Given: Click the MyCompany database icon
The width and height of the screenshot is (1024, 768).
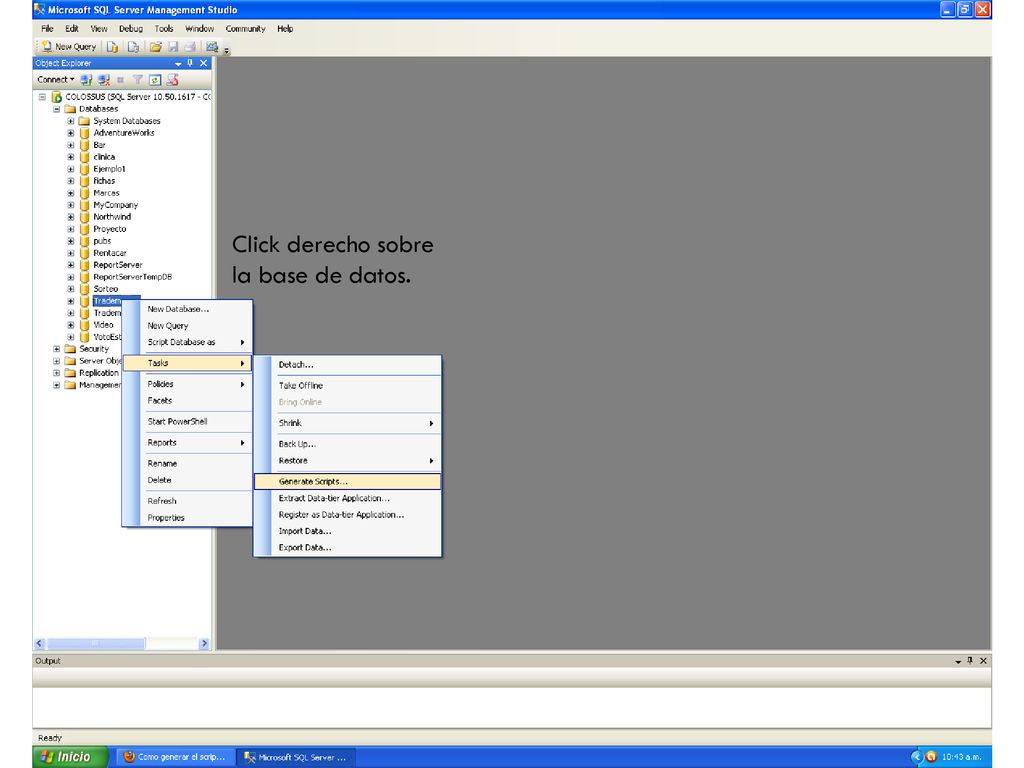Looking at the screenshot, I should coord(84,205).
